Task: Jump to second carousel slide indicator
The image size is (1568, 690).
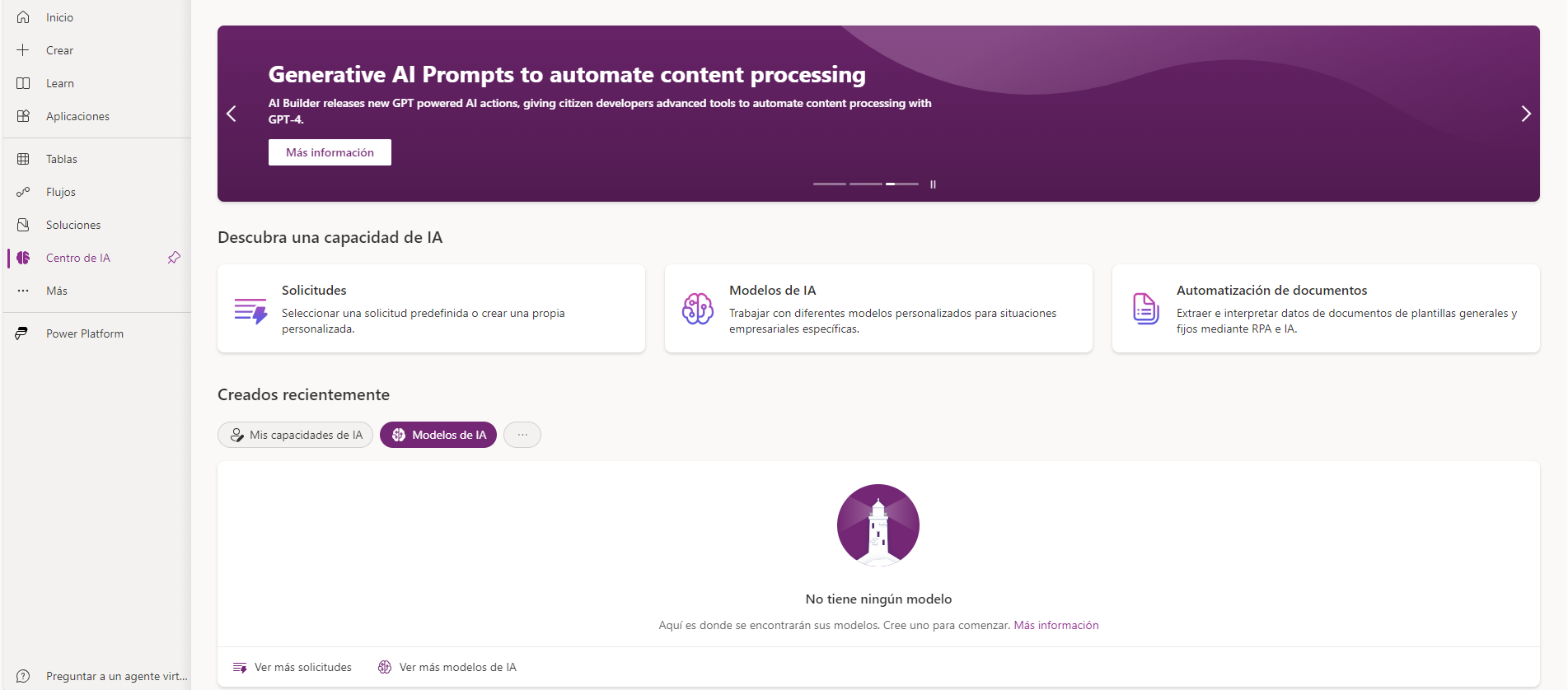Action: coord(866,184)
